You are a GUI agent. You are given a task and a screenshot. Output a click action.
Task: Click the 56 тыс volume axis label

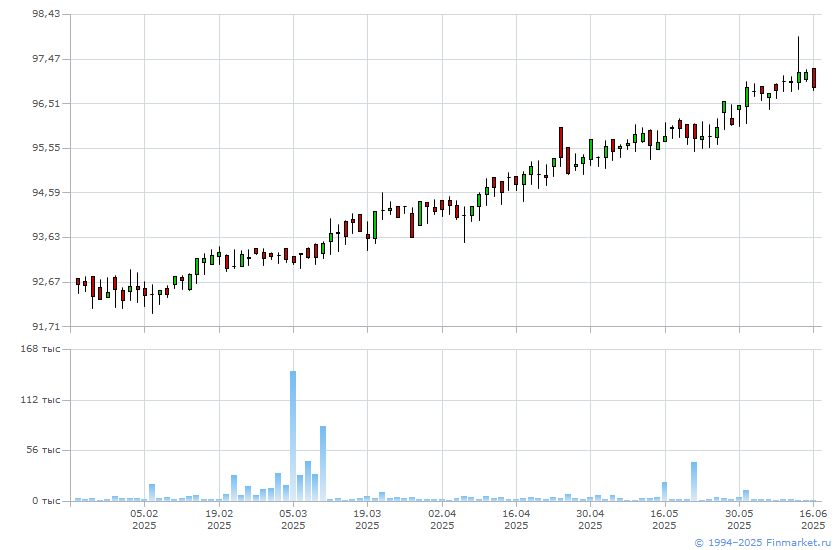point(43,450)
